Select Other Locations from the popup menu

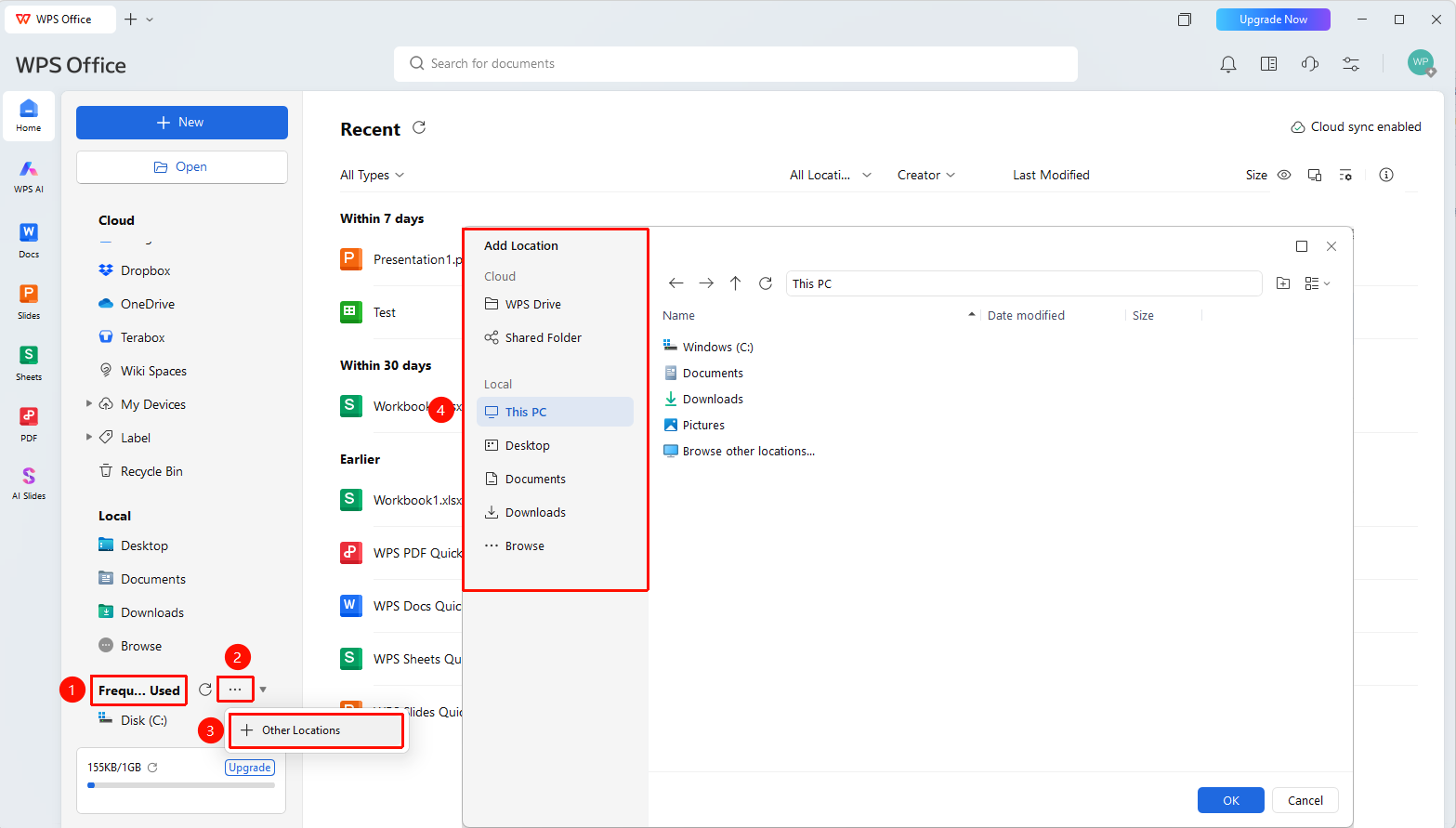(x=316, y=730)
